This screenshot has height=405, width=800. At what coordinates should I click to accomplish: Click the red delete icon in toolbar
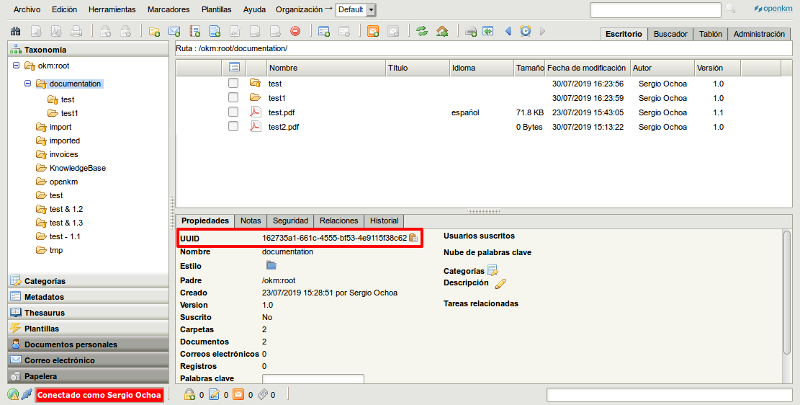point(294,32)
